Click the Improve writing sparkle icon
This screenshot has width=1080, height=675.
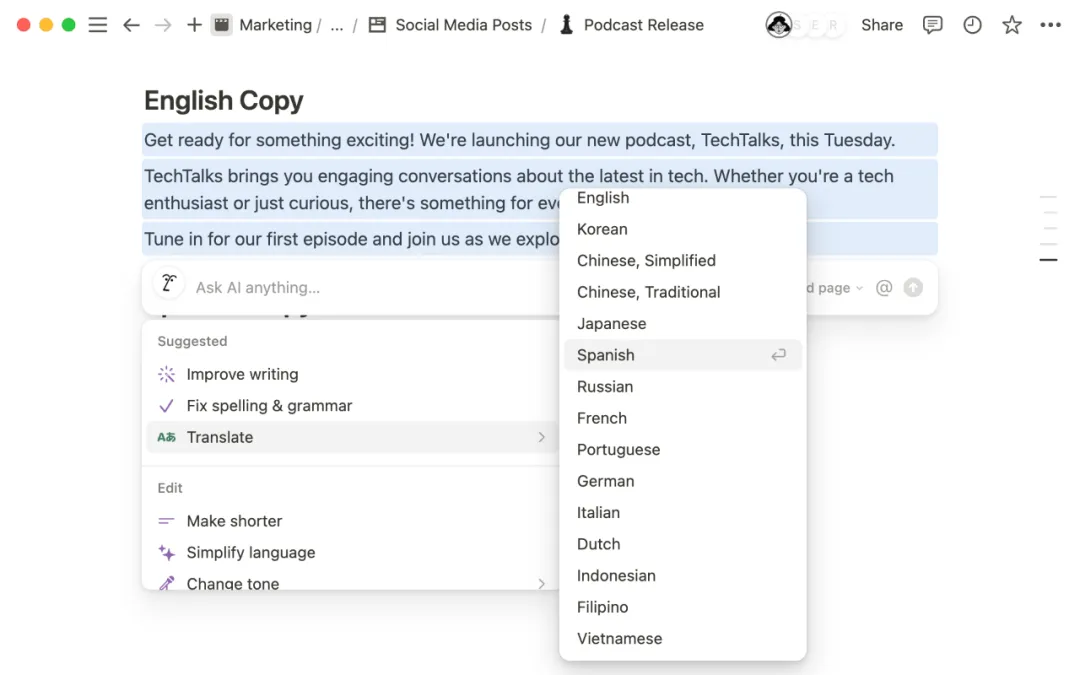167,375
